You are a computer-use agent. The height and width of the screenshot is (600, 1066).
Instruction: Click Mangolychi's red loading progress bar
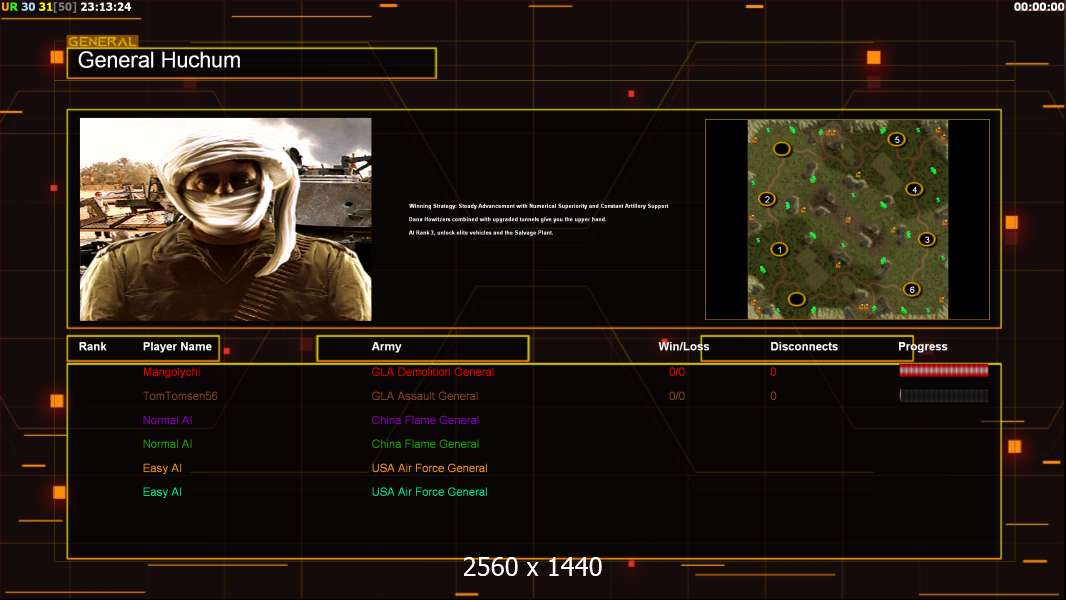click(943, 371)
